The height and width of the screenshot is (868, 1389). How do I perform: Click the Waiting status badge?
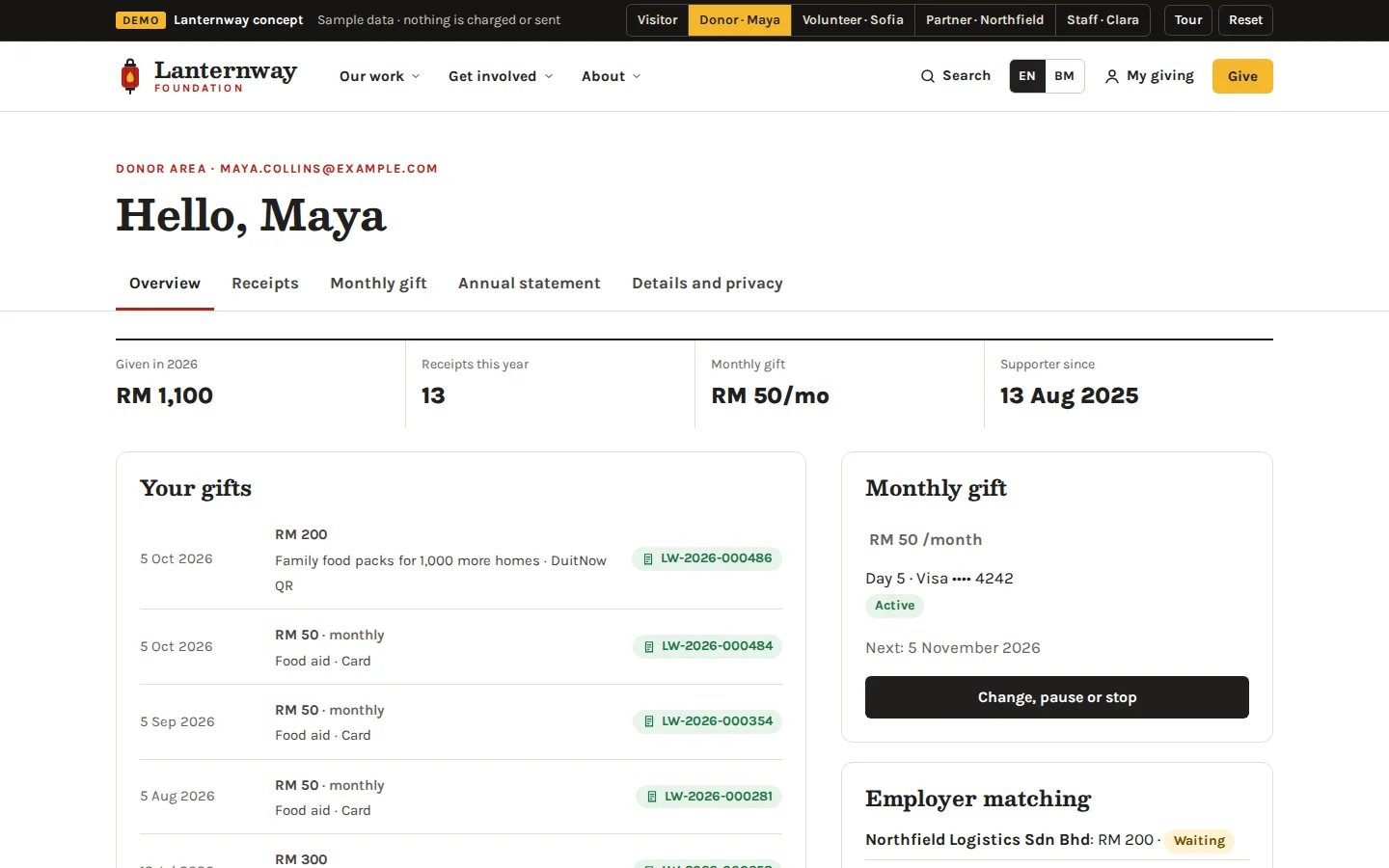click(1199, 841)
